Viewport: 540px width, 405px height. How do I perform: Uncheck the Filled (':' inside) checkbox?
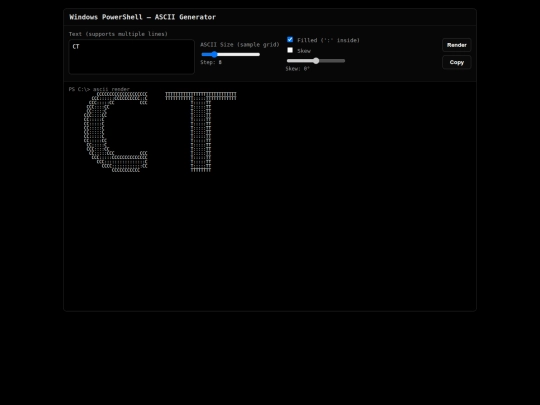(290, 40)
